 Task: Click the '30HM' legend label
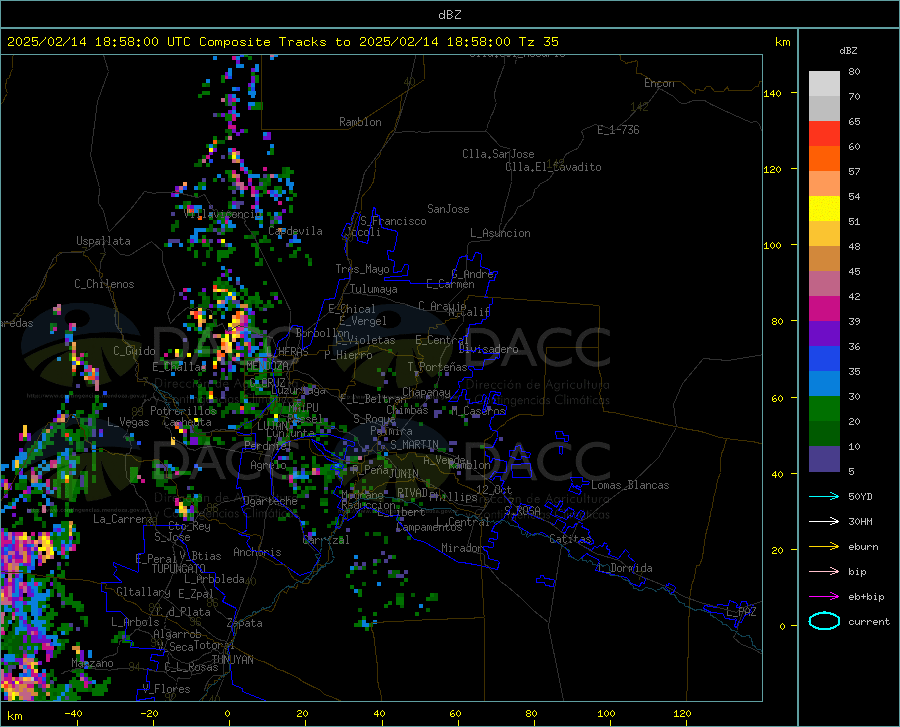860,522
